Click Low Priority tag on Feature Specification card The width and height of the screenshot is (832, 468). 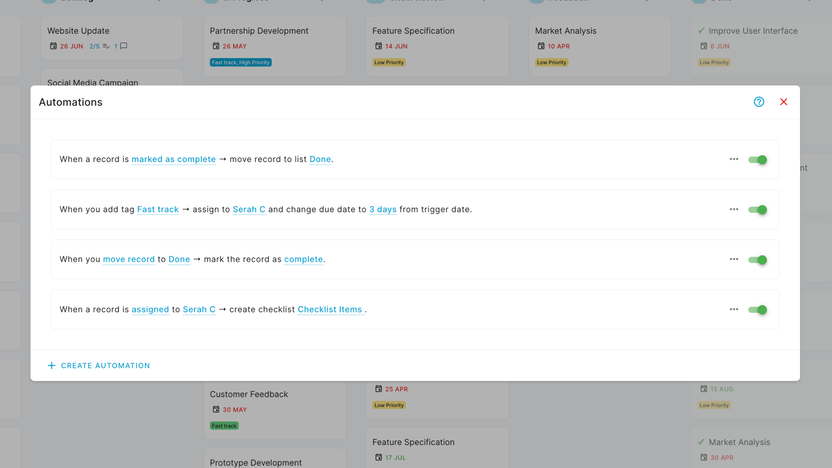[389, 63]
